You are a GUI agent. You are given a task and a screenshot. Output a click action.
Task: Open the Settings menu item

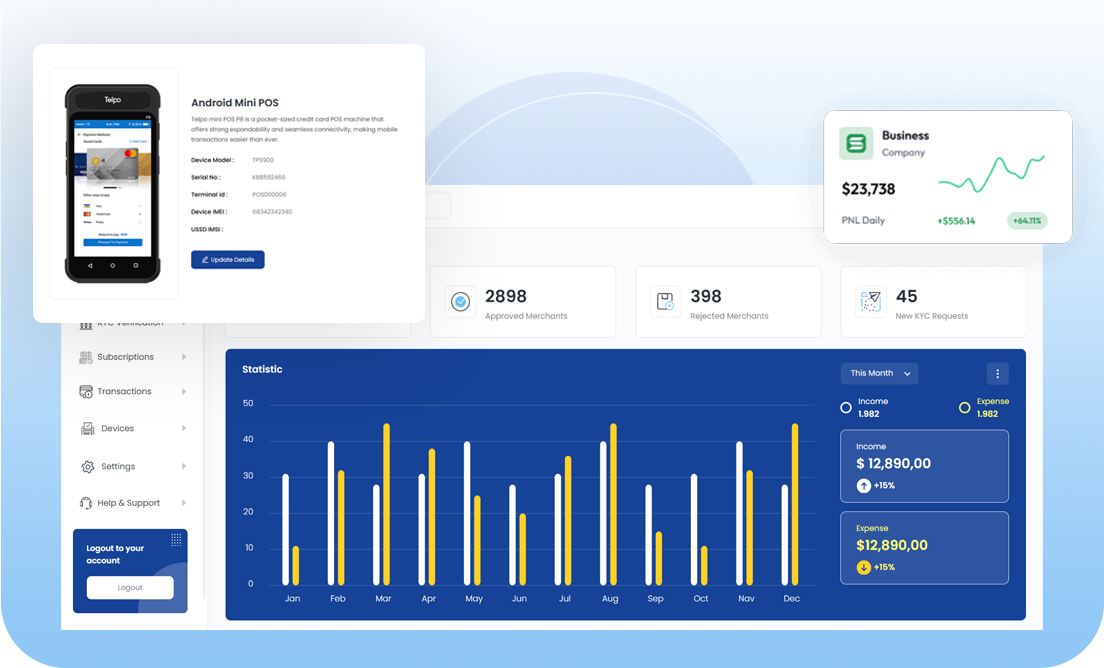tap(118, 467)
